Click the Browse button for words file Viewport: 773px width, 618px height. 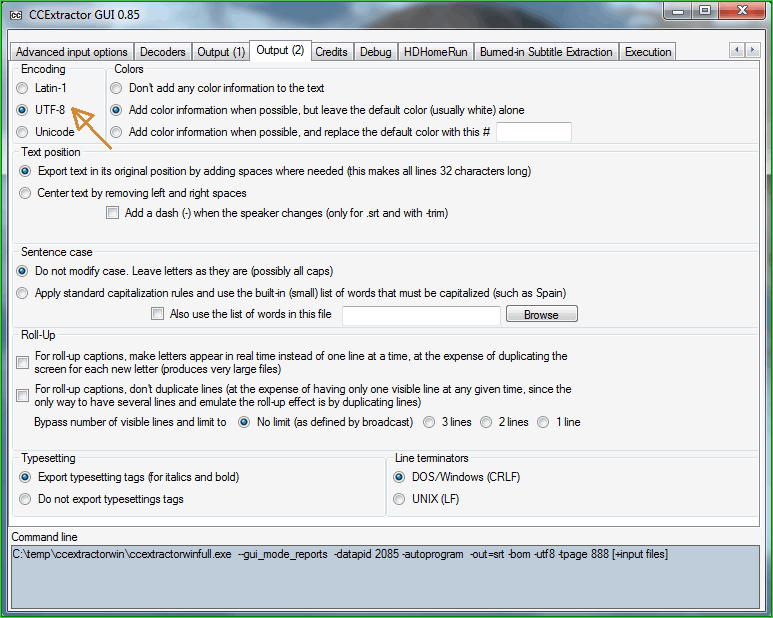tap(541, 314)
